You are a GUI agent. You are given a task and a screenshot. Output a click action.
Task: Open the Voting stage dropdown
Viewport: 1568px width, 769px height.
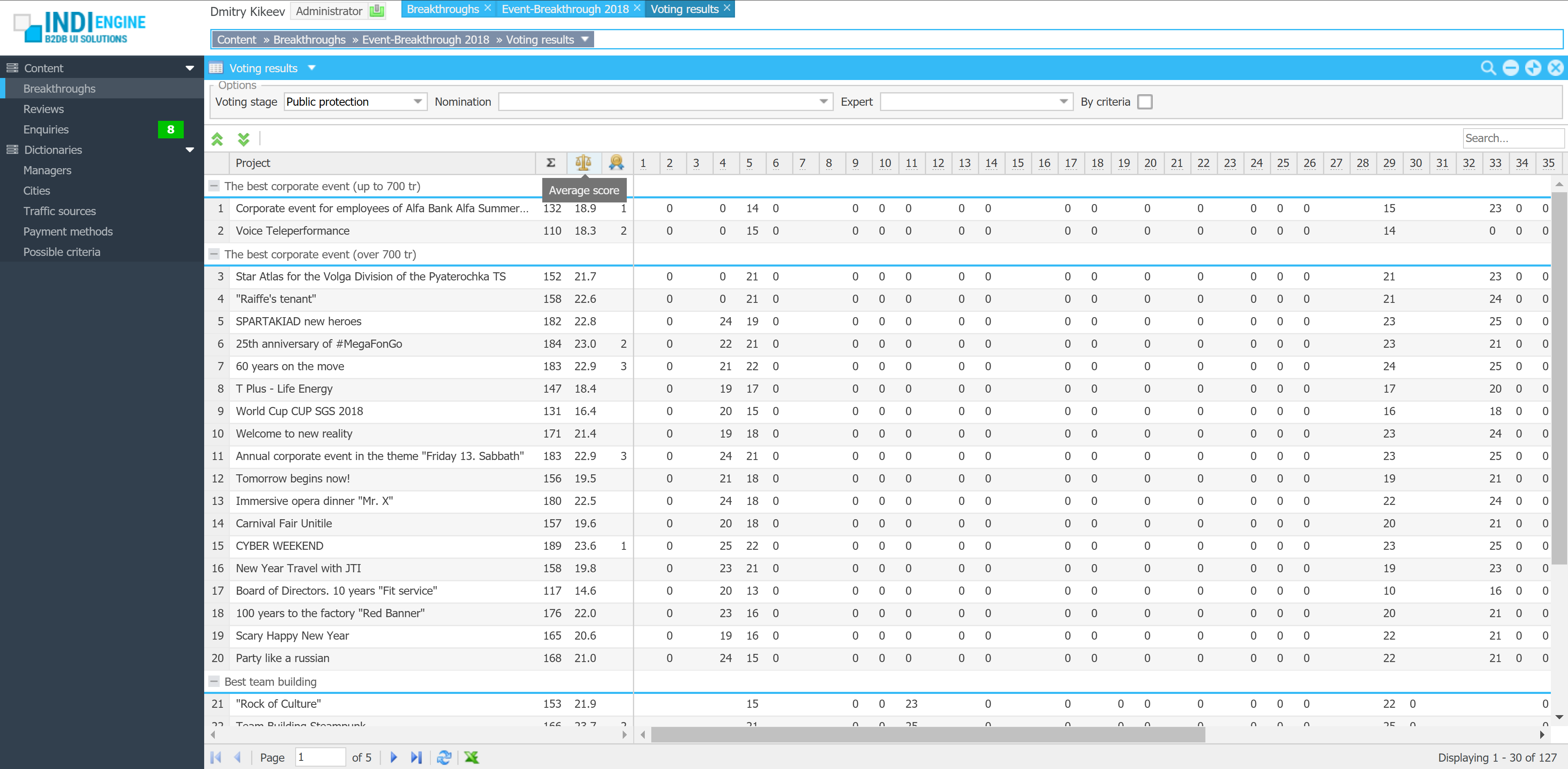(418, 102)
